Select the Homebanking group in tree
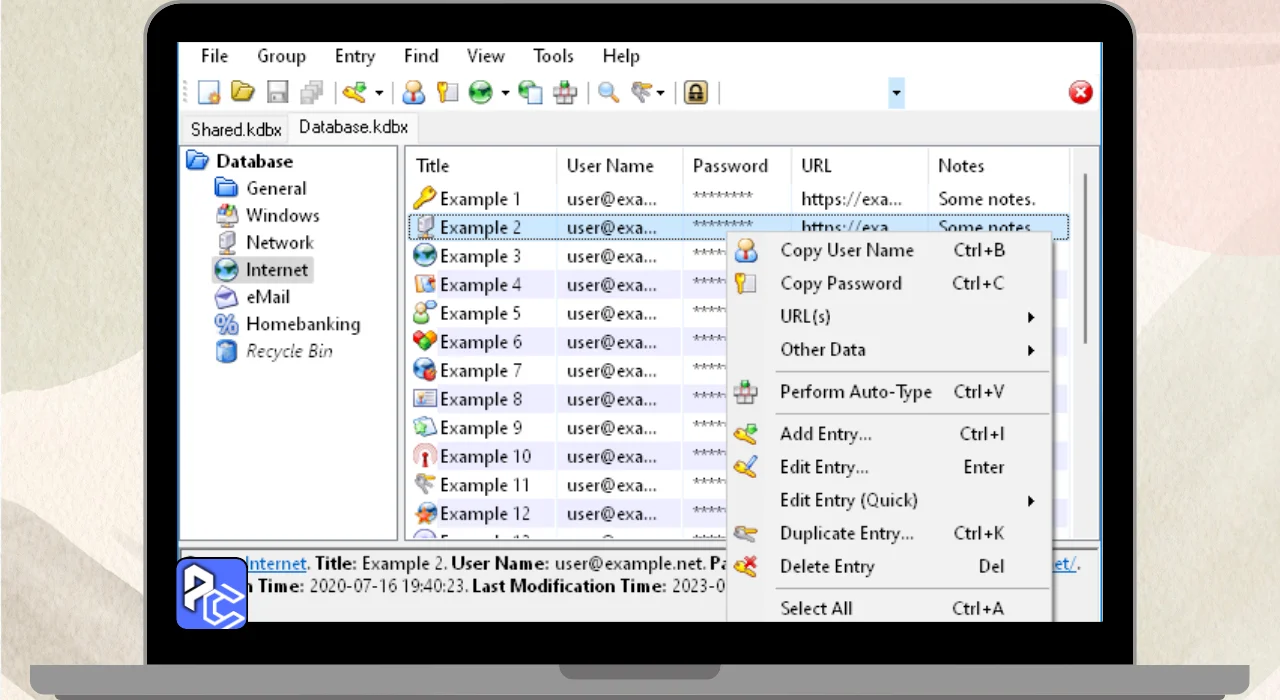 pyautogui.click(x=302, y=324)
